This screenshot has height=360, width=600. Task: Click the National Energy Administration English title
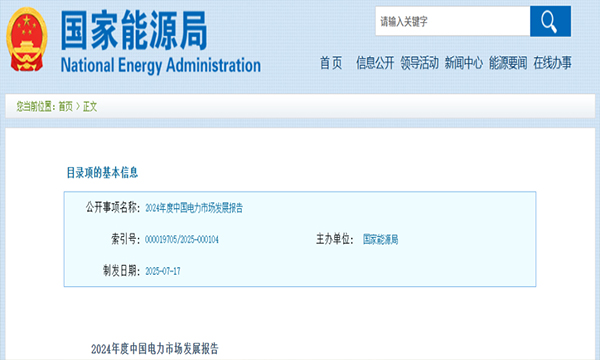coord(161,65)
